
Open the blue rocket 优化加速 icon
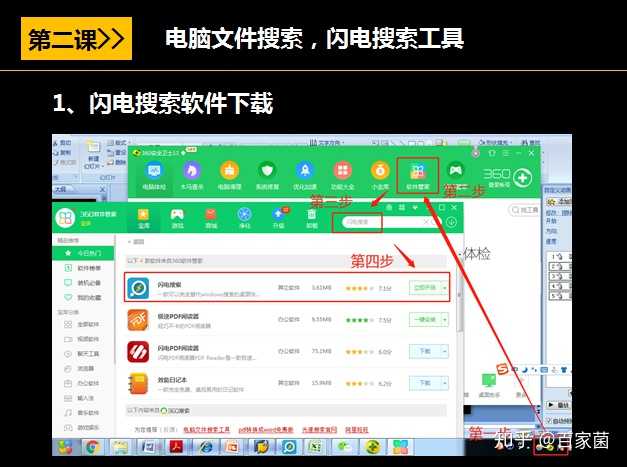305,171
